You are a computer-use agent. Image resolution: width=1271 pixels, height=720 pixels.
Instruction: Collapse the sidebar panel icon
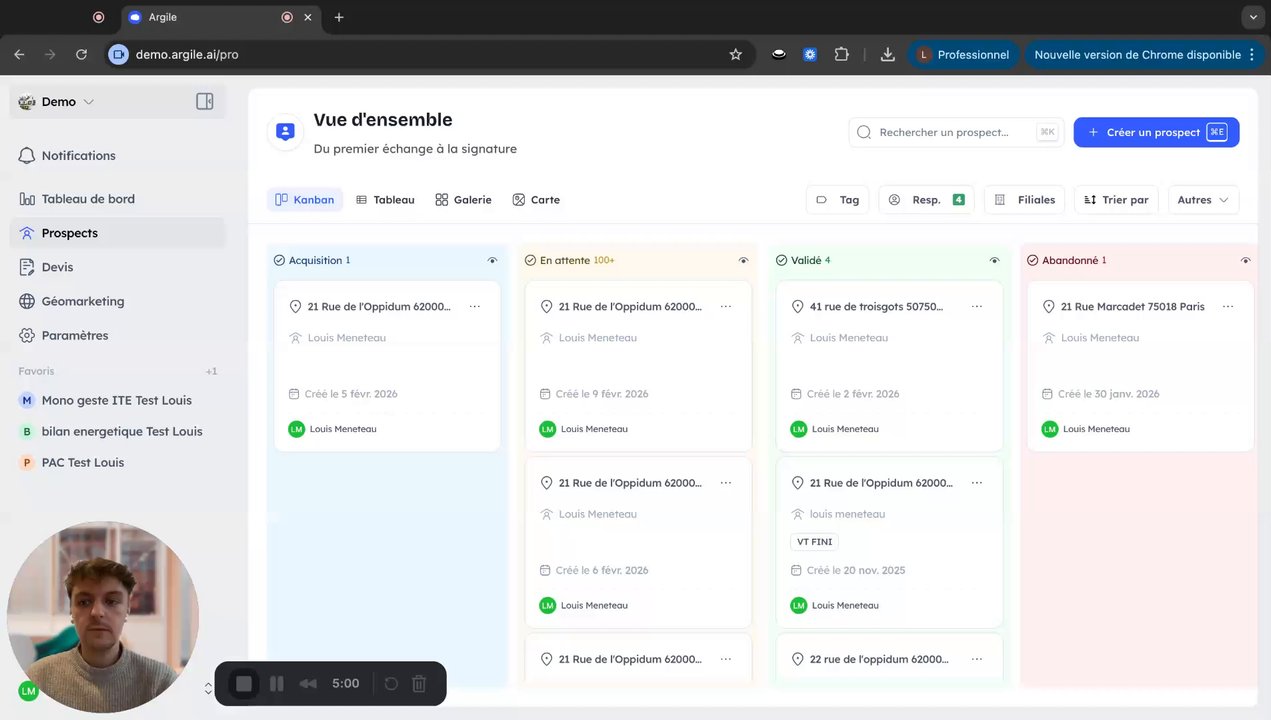(205, 101)
